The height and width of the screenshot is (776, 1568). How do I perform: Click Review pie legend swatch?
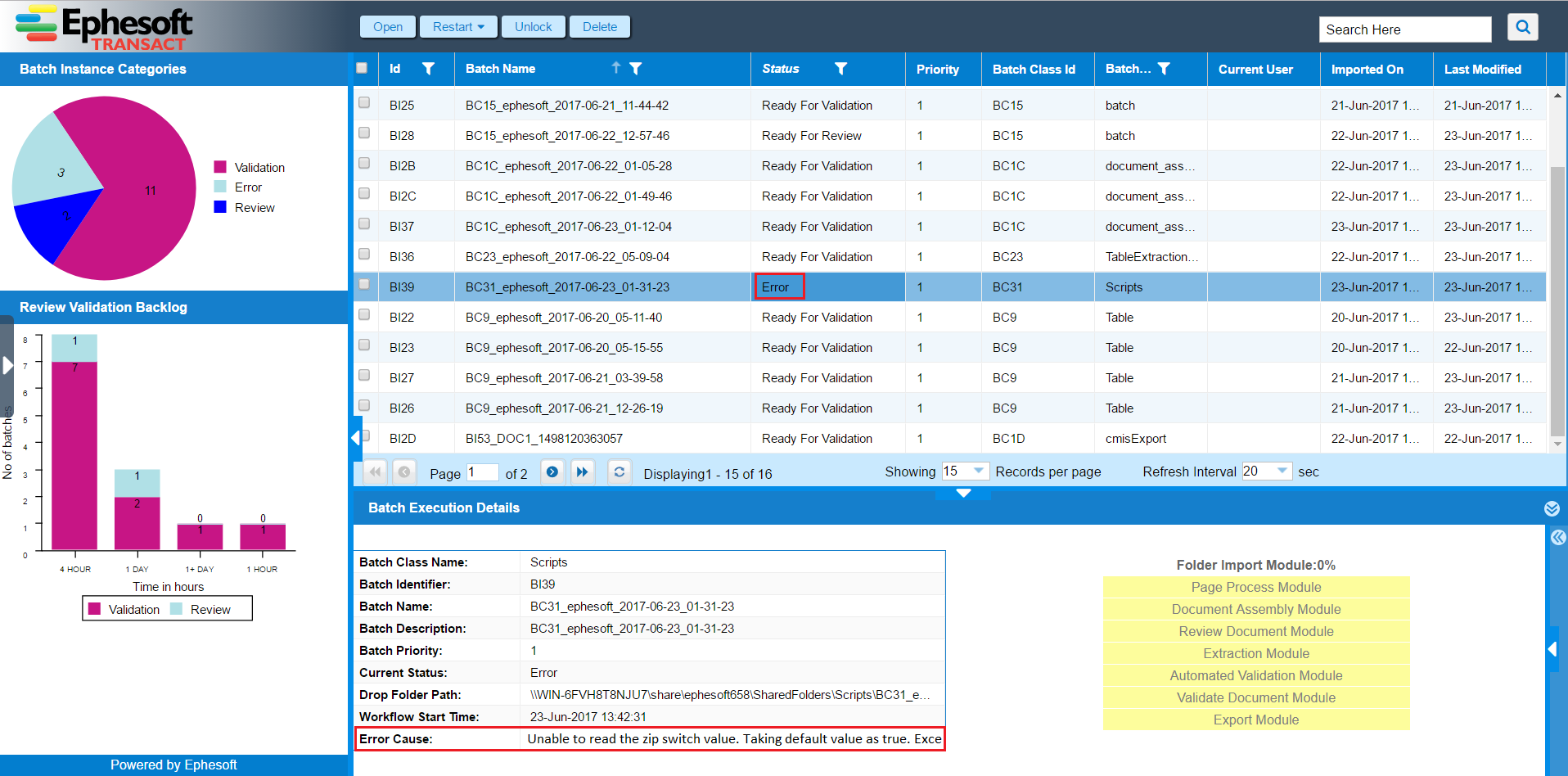(220, 207)
